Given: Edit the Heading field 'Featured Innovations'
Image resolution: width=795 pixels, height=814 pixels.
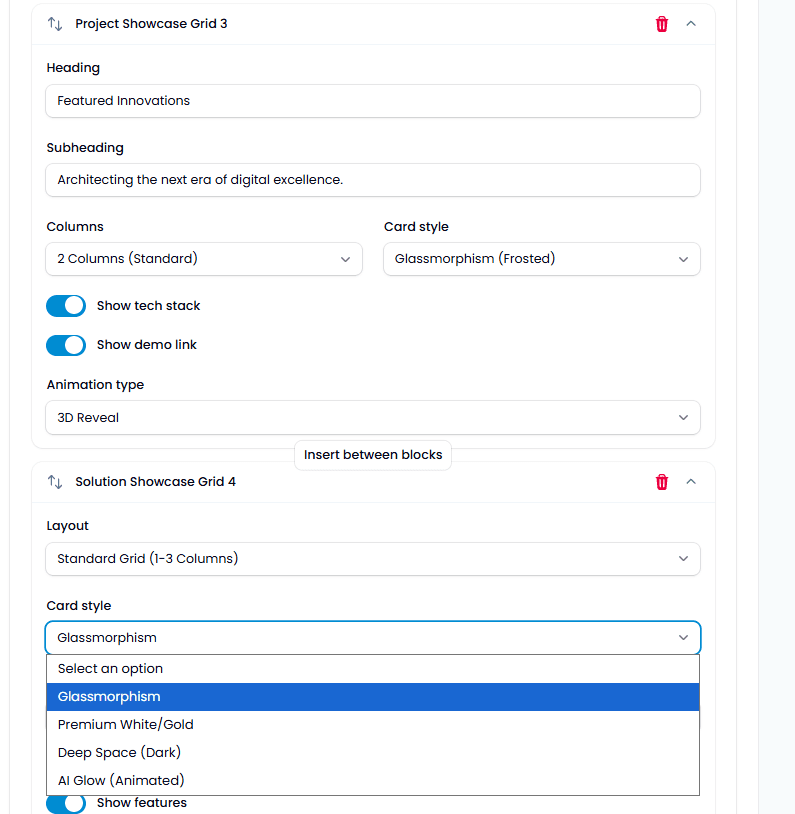Looking at the screenshot, I should pos(373,101).
